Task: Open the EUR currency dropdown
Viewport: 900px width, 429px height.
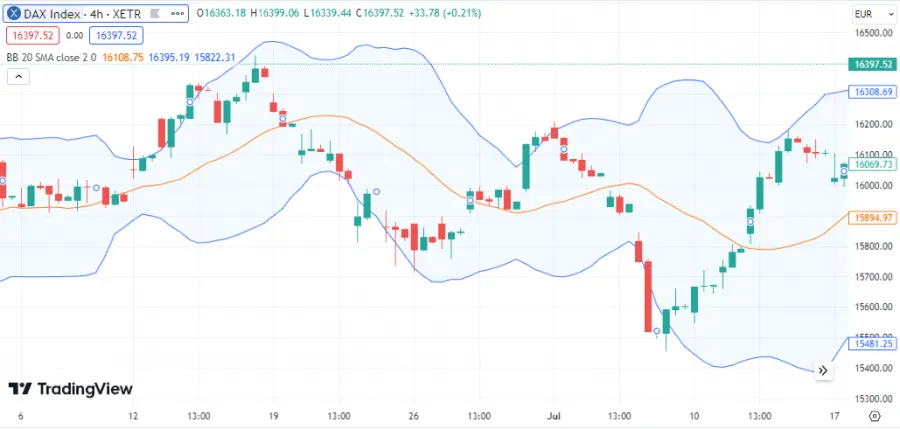Action: point(864,13)
